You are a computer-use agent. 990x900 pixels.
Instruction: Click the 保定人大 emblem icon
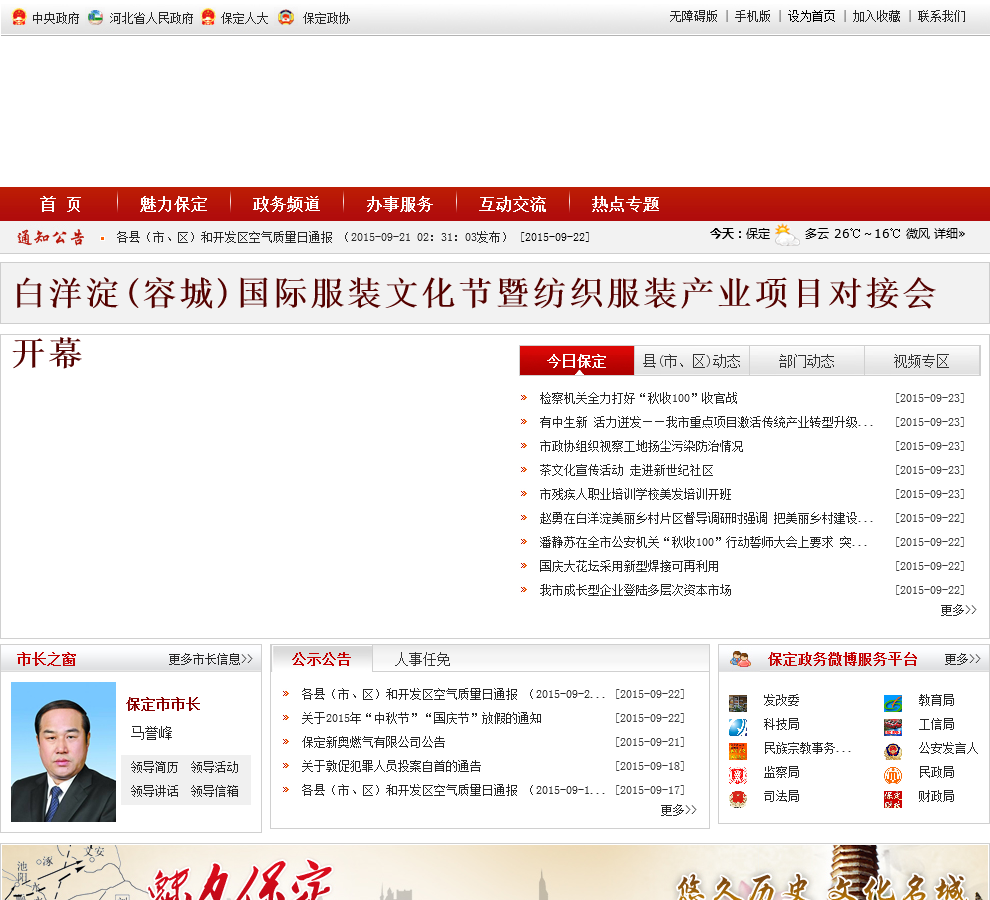click(208, 17)
